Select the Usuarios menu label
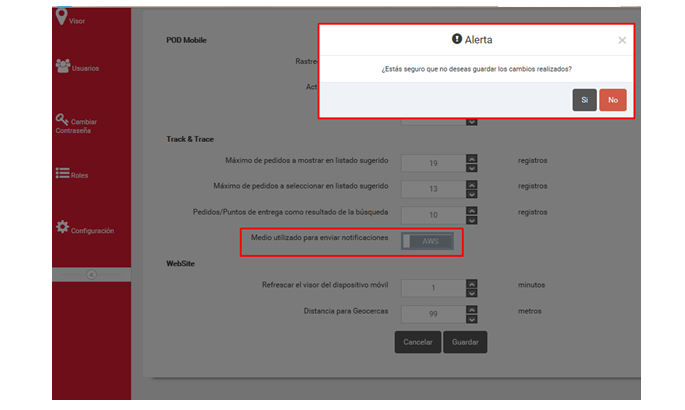Screen dimensions: 685x410 pyautogui.click(x=86, y=69)
